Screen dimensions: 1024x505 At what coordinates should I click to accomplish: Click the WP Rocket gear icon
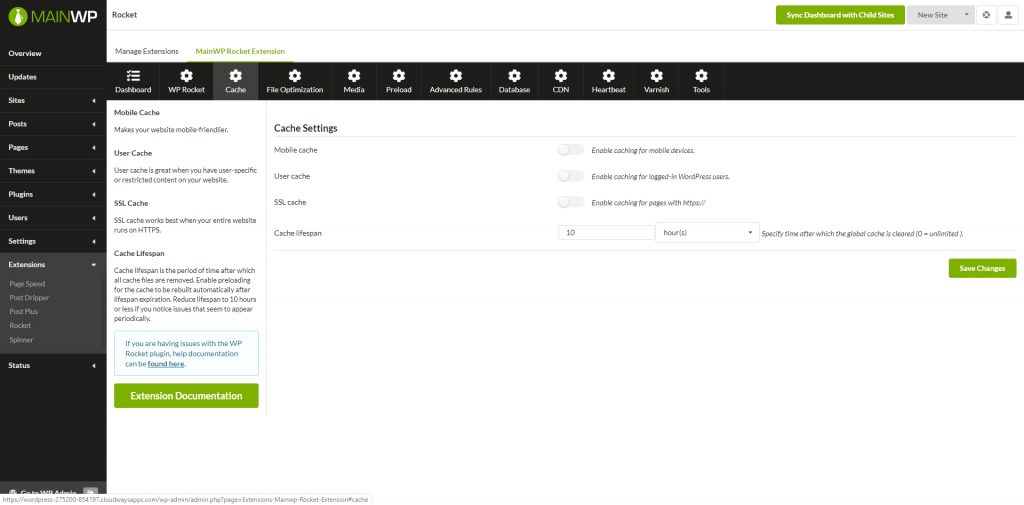tap(186, 76)
